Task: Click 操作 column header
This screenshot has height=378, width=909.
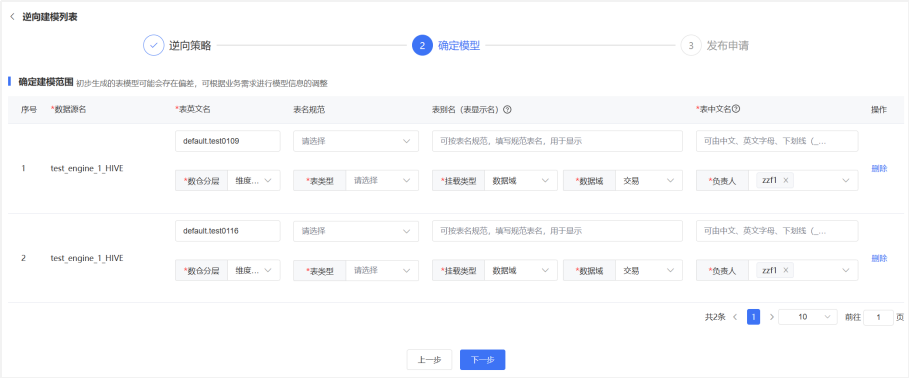Action: (x=879, y=110)
